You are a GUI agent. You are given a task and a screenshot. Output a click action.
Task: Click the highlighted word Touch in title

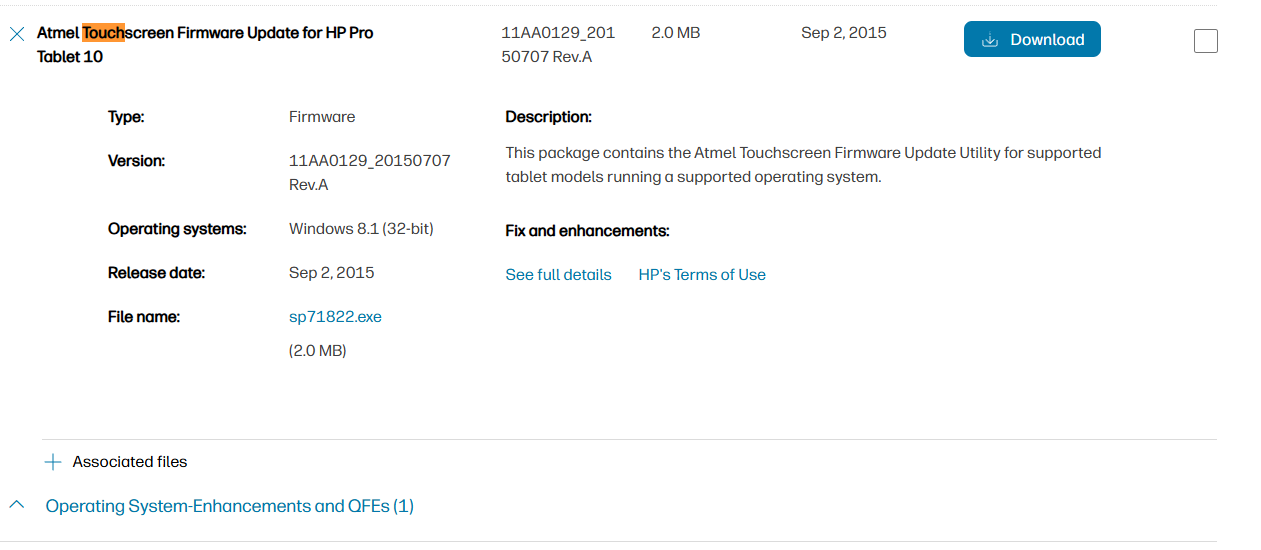(104, 33)
